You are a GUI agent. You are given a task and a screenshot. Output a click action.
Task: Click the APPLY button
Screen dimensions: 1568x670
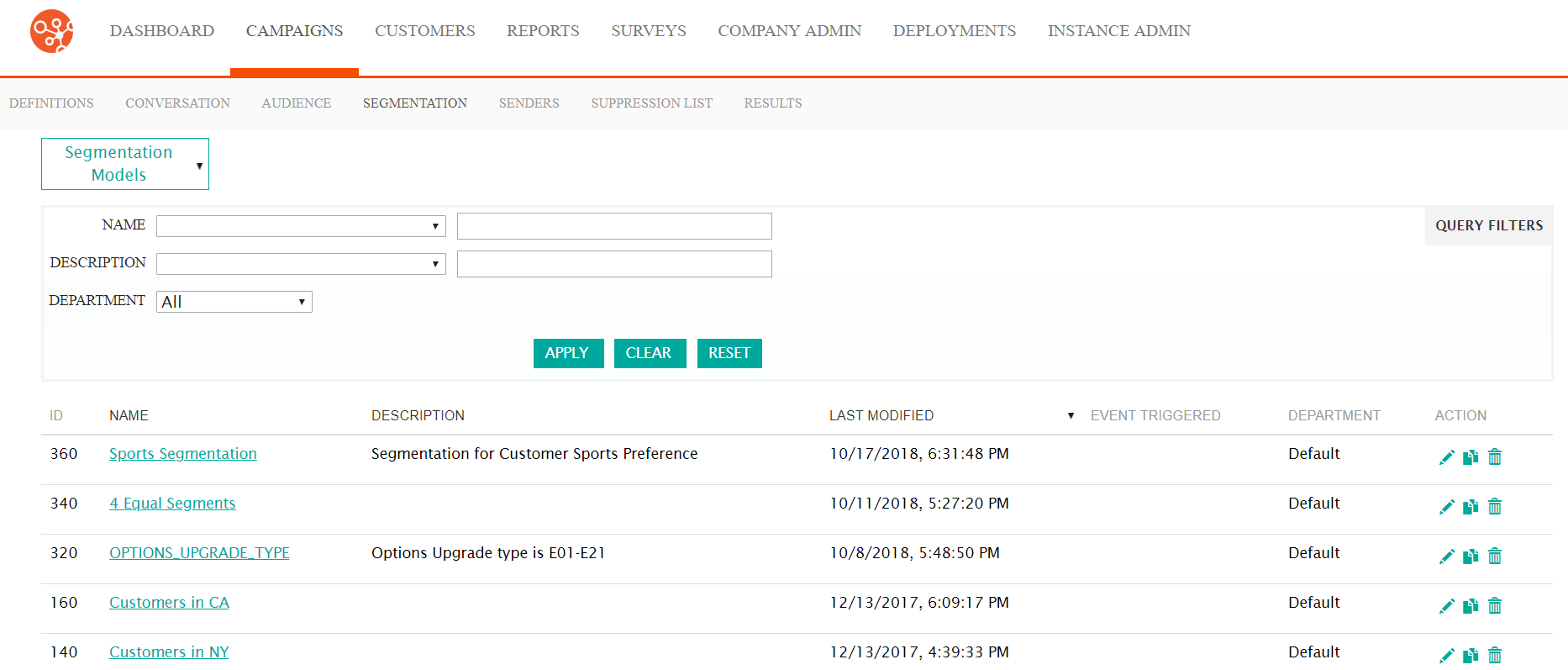tap(568, 353)
